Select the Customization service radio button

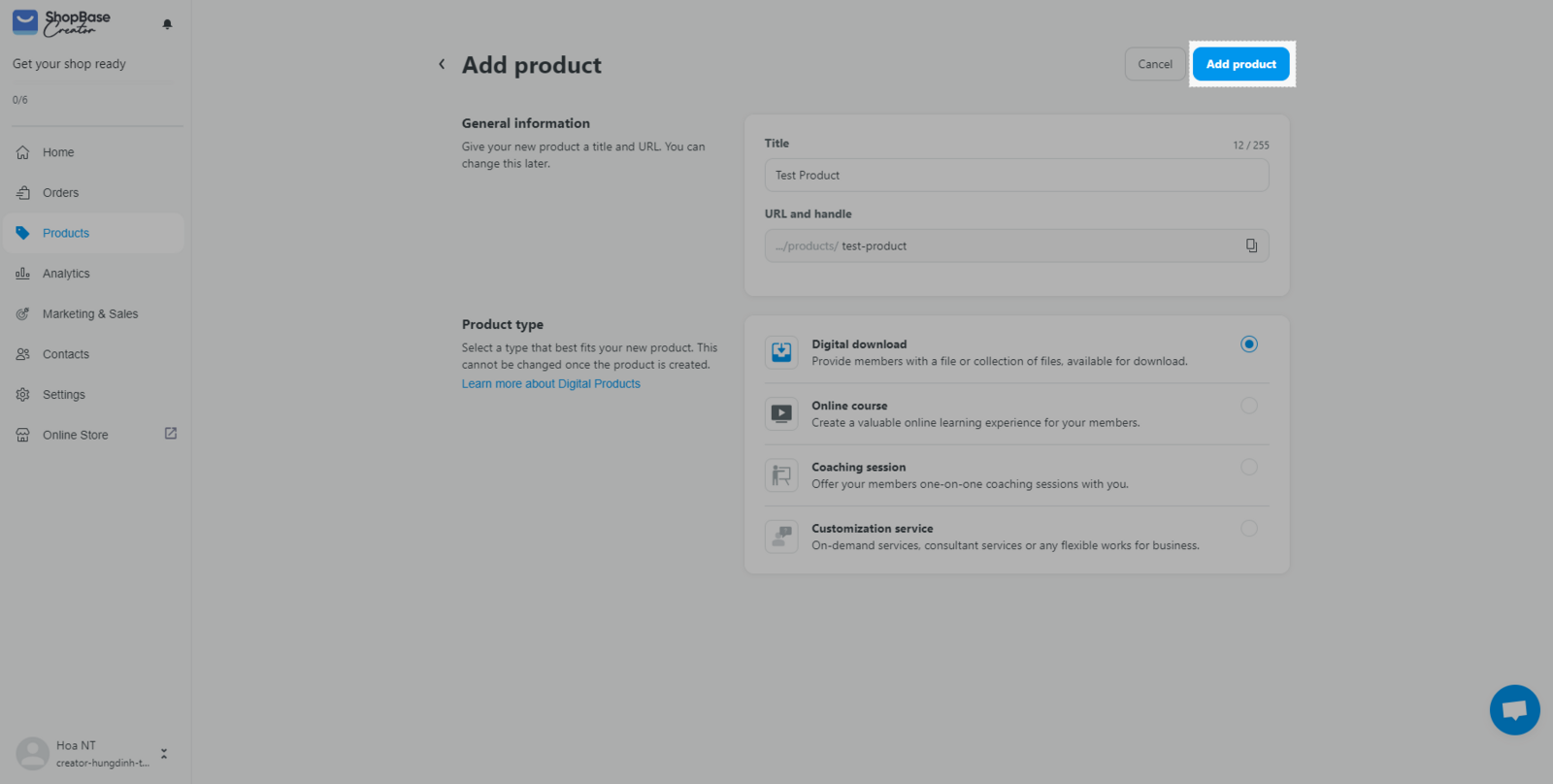coord(1249,529)
